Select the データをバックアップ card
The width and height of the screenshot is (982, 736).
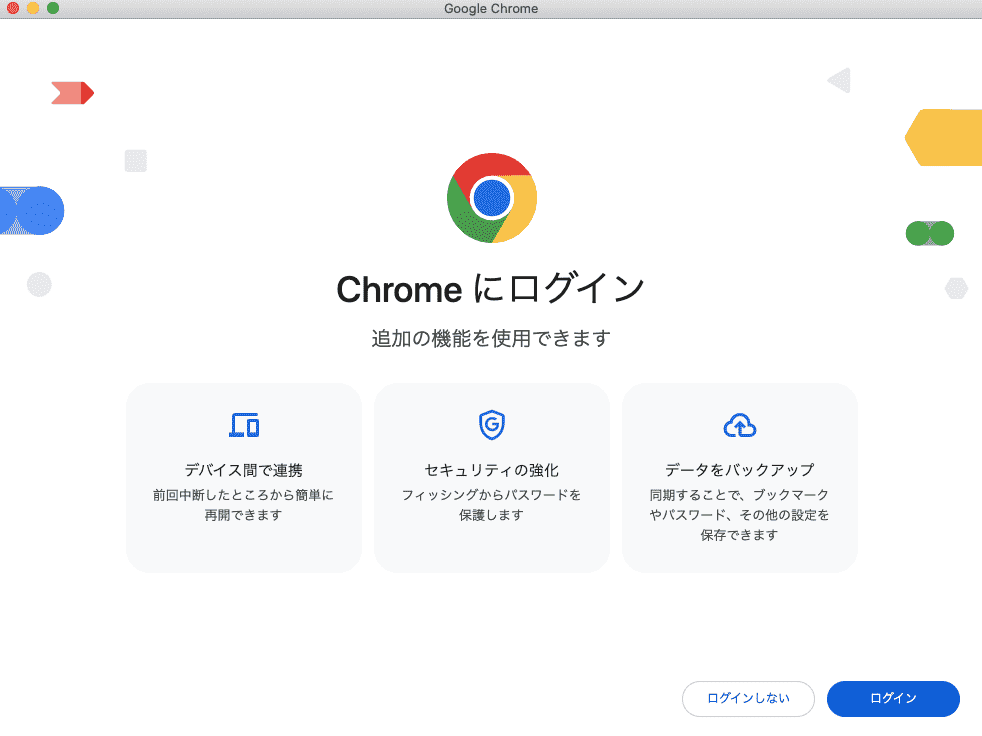coord(739,478)
